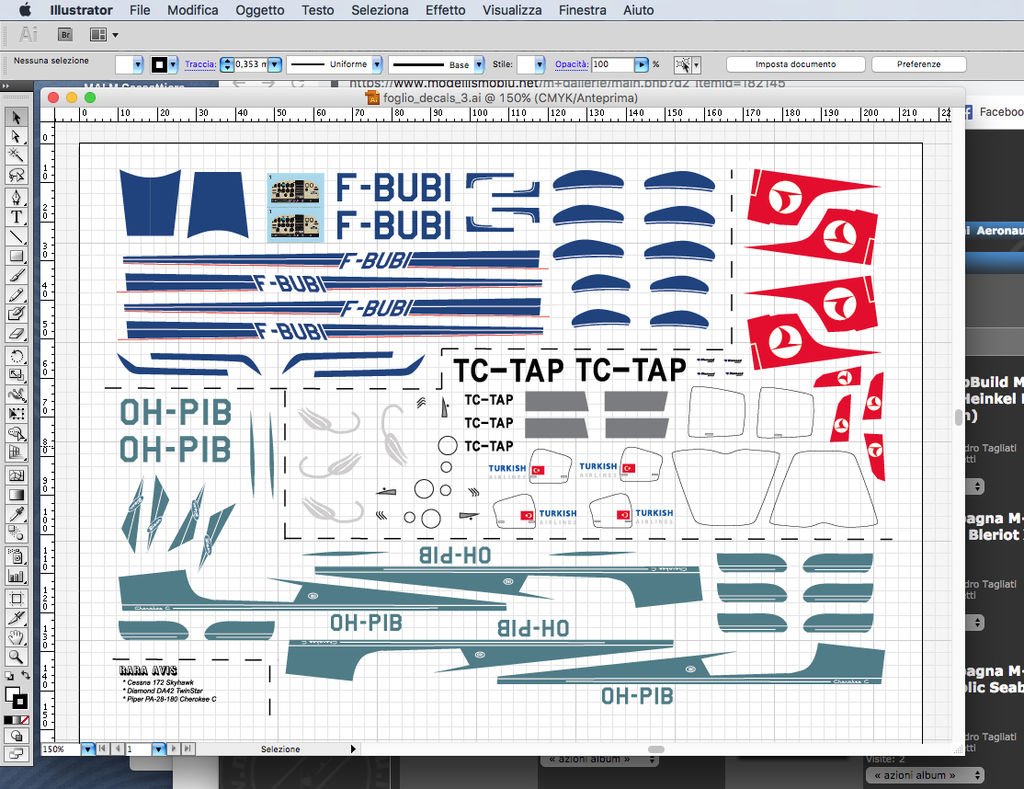The width and height of the screenshot is (1024, 789).
Task: Select the Mesh tool
Action: [16, 475]
